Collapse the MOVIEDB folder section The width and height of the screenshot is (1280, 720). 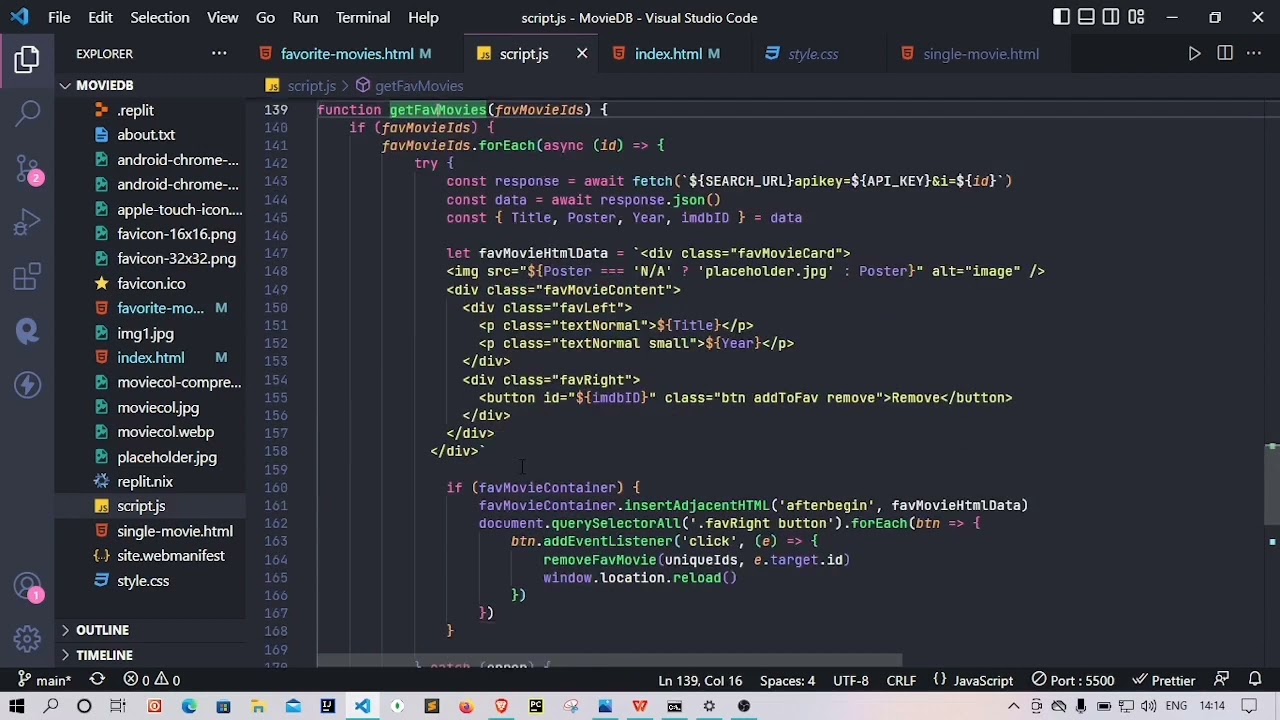click(x=150, y=85)
